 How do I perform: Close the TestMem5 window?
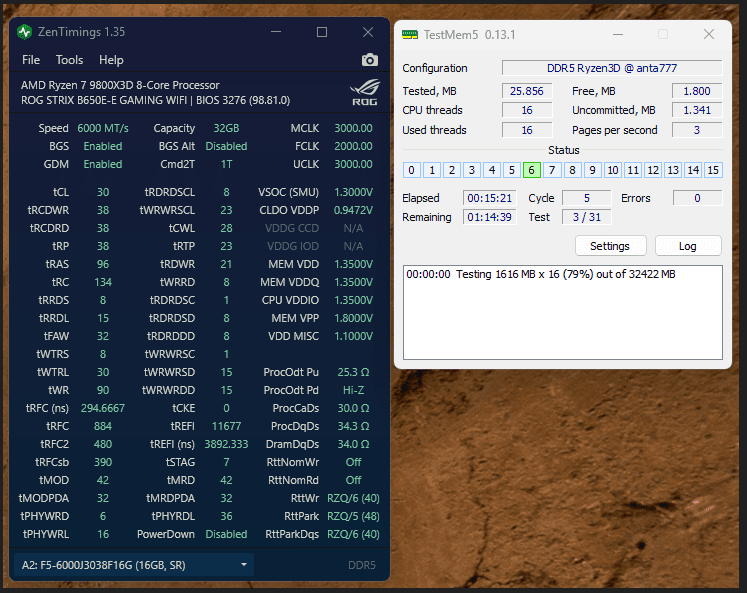point(709,34)
